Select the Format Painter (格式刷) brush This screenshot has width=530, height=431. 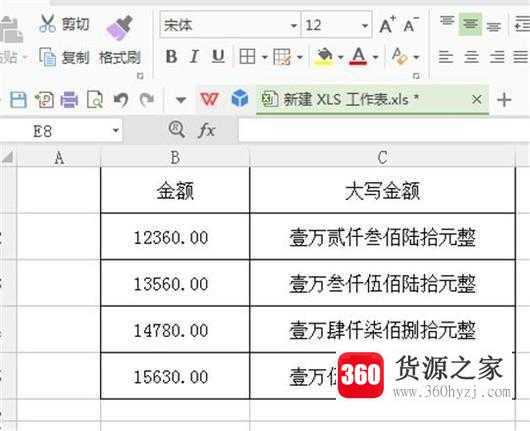click(120, 28)
